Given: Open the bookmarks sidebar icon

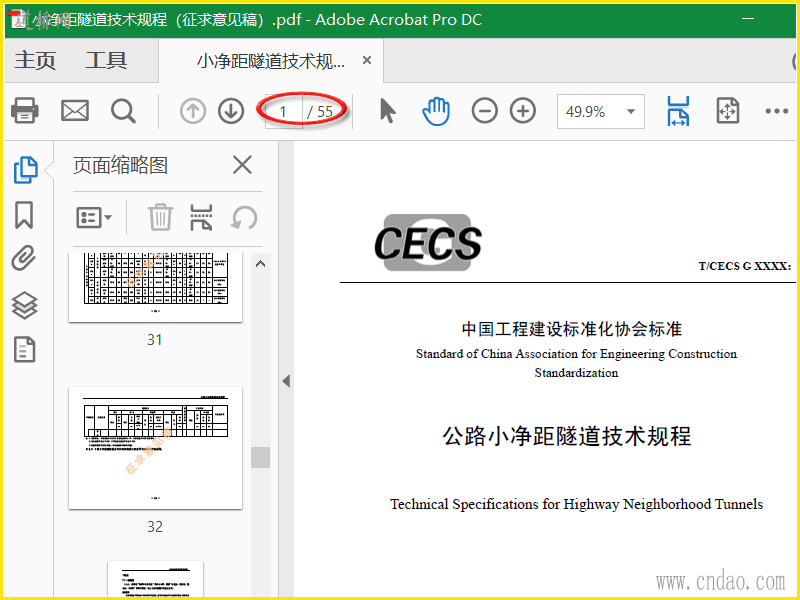Looking at the screenshot, I should (24, 215).
